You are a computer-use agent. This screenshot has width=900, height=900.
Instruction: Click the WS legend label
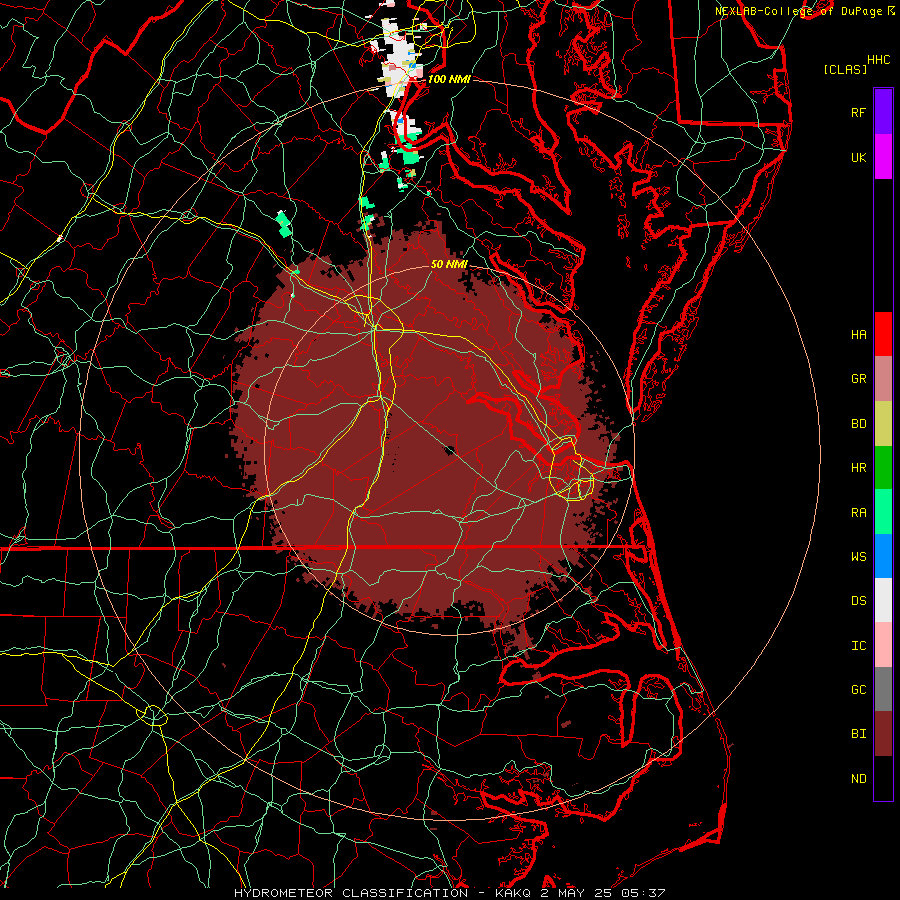[858, 557]
